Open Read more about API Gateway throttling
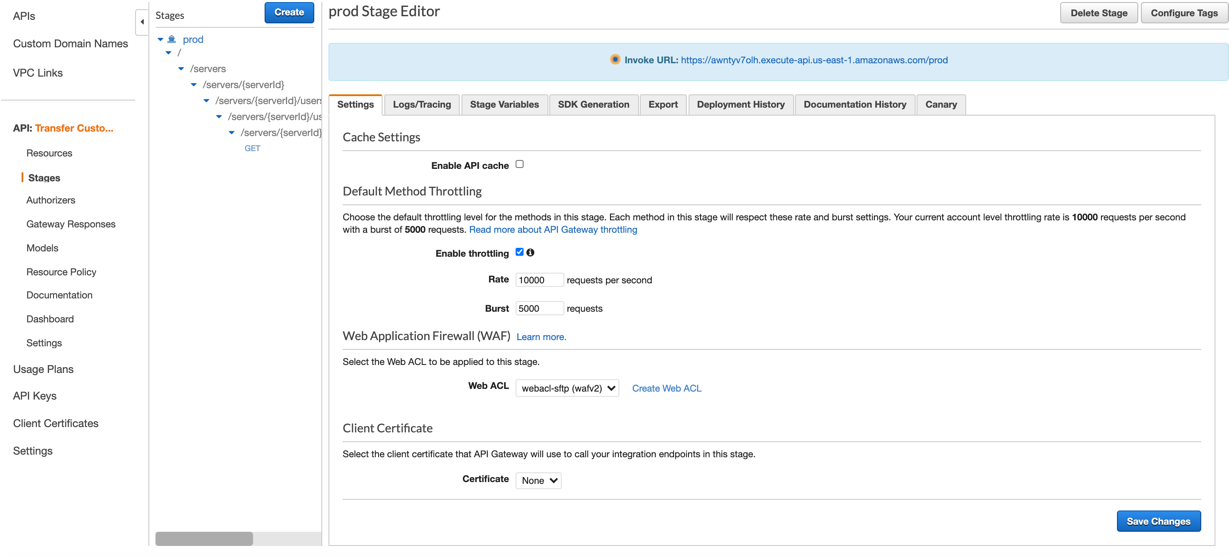Viewport: 1229px width, 556px height. tap(553, 230)
